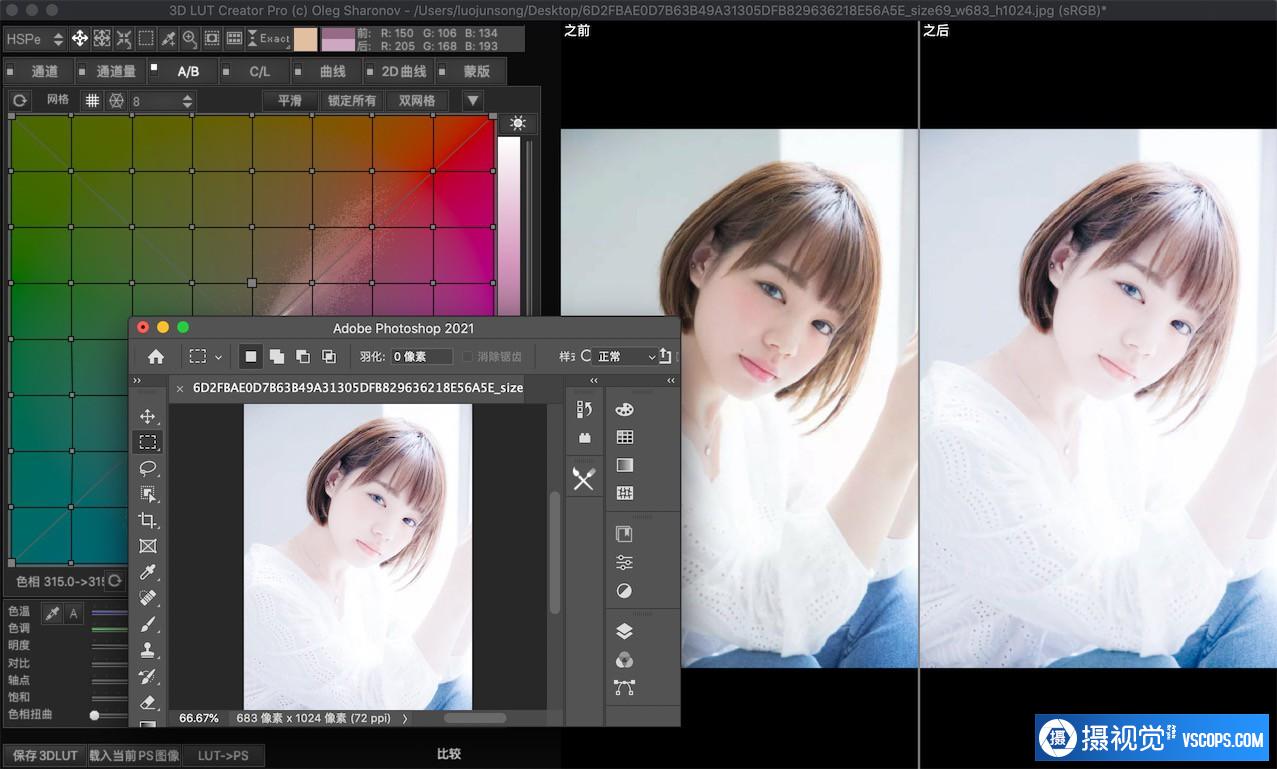1277x769 pixels.
Task: Click the brightness sun icon beside grid
Action: tap(517, 123)
